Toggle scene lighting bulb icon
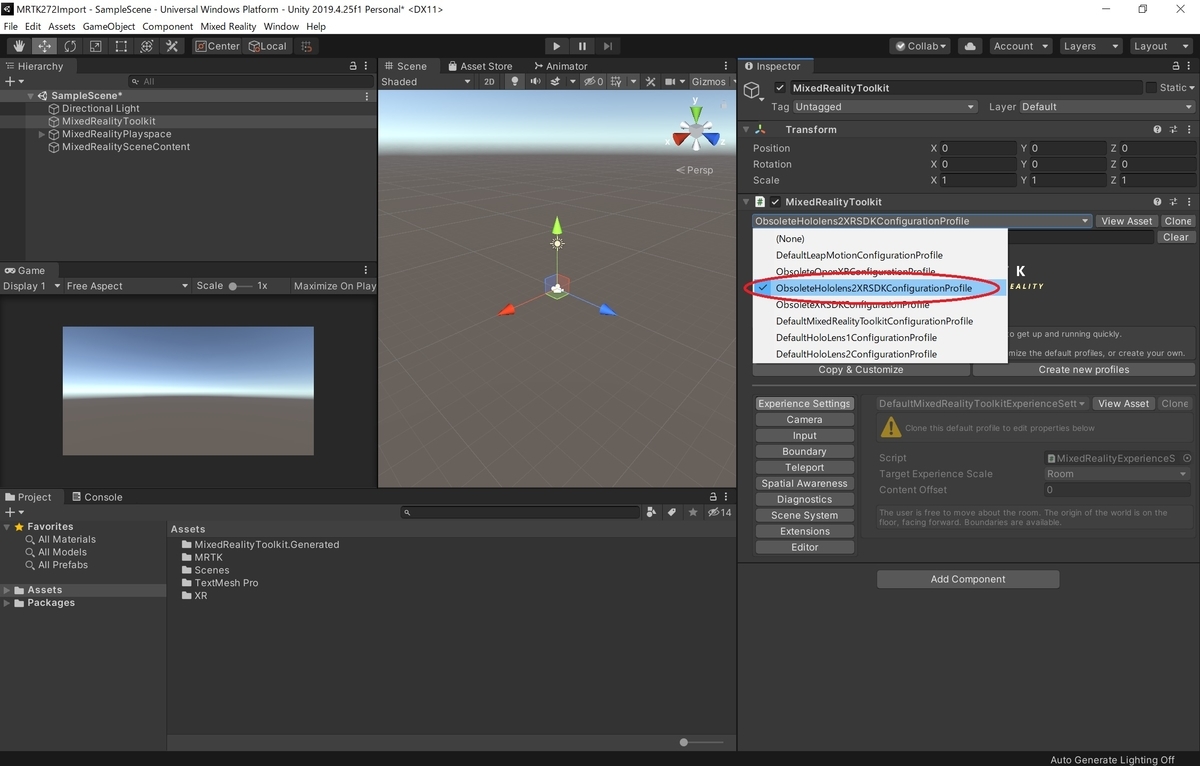 click(x=515, y=82)
